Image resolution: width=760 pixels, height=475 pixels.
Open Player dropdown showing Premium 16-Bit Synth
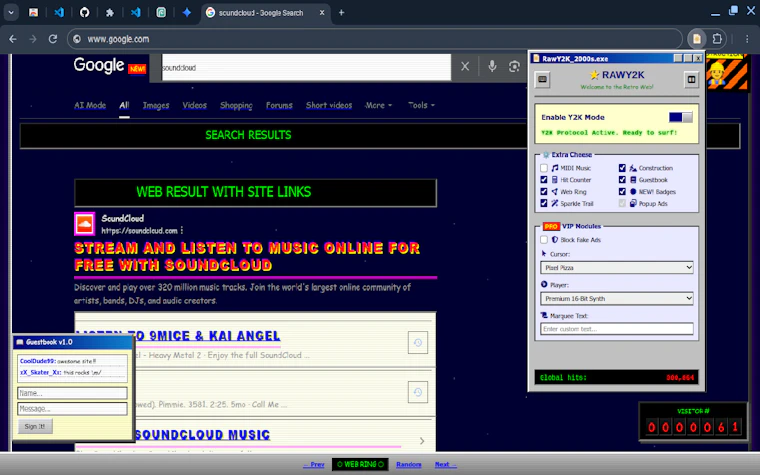(x=617, y=299)
